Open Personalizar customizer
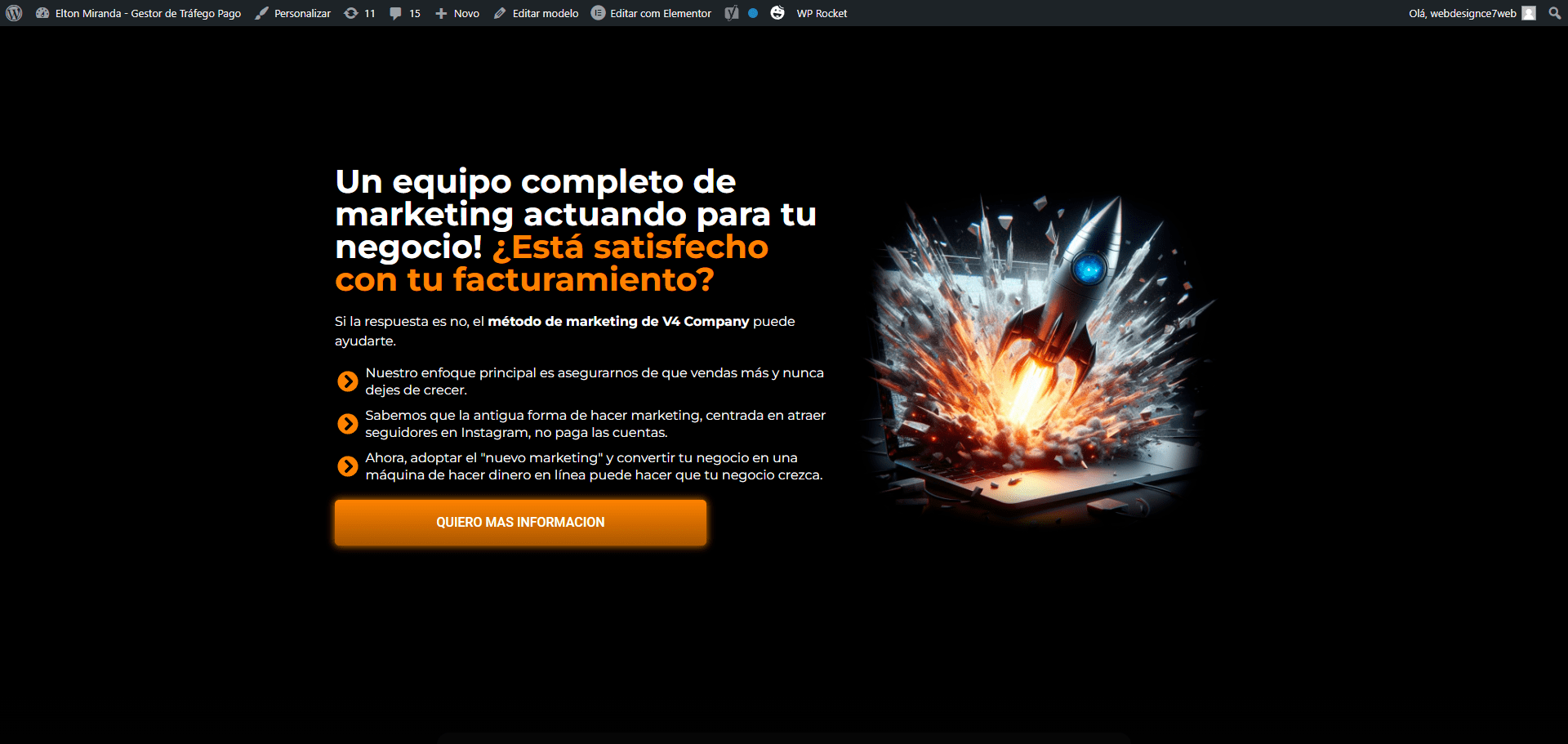This screenshot has width=1568, height=744. tap(292, 13)
